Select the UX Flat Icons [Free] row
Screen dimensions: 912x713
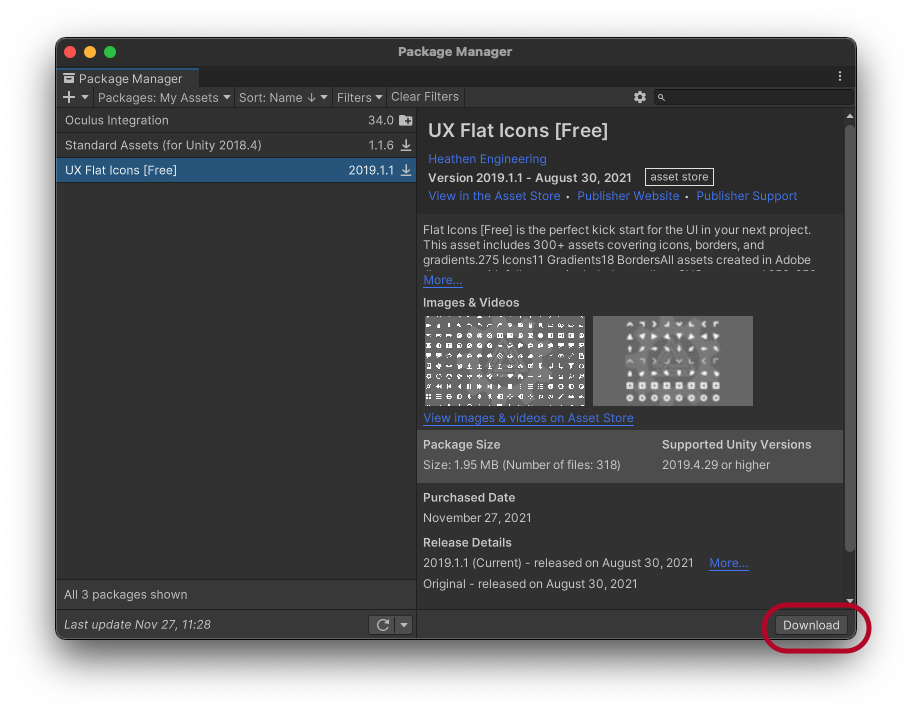pyautogui.click(x=236, y=170)
